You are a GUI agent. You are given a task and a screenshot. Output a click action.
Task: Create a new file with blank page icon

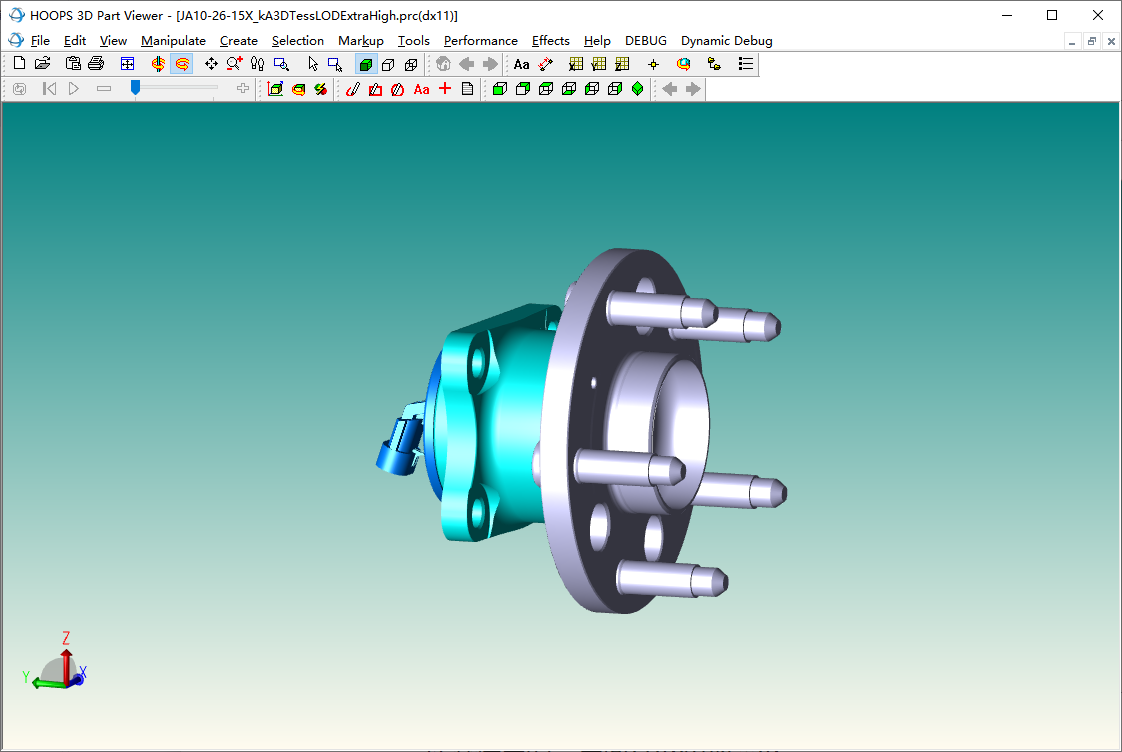coord(19,64)
